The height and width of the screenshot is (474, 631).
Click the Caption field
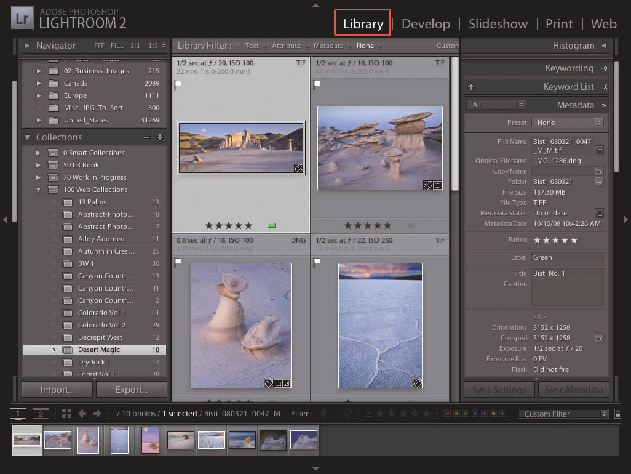567,293
